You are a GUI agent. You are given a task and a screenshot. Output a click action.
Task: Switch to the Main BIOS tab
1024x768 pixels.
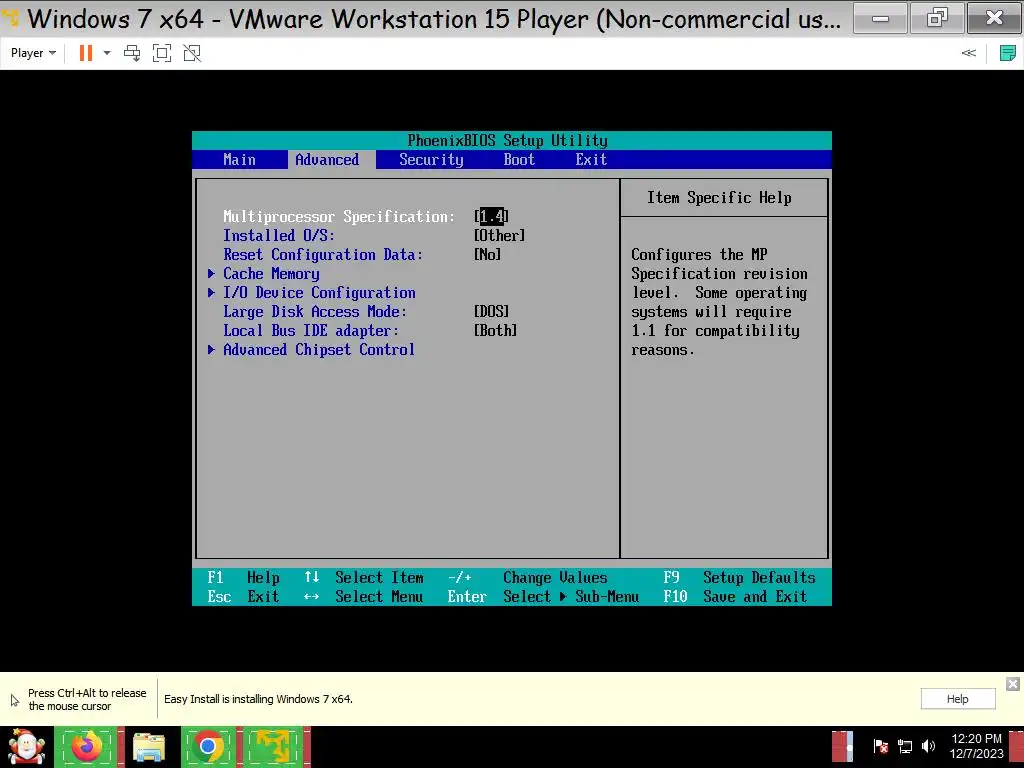tap(240, 159)
